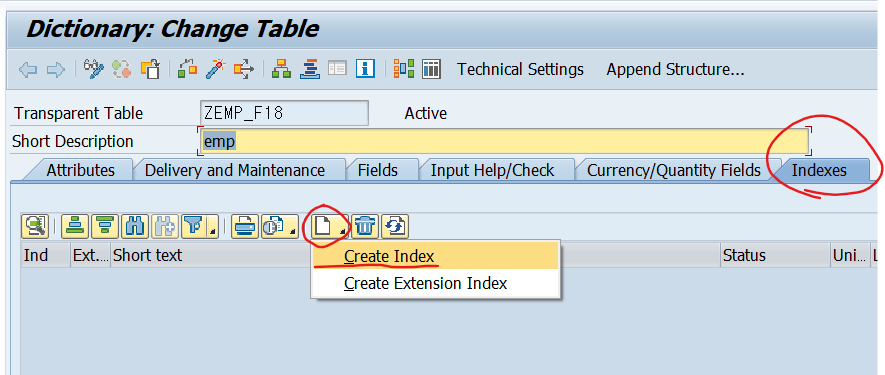Viewport: 885px width, 375px height.
Task: Sort descending in the index list
Action: point(104,226)
